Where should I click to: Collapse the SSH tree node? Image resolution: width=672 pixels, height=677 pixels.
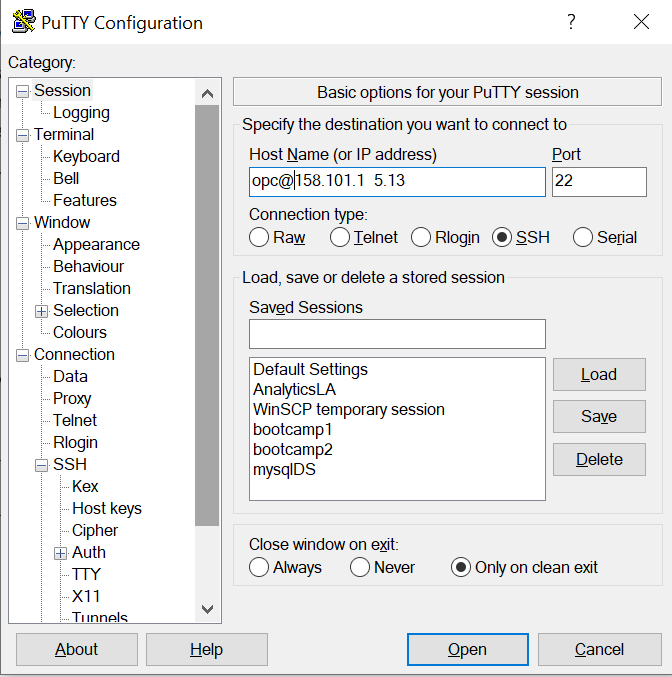[x=41, y=465]
